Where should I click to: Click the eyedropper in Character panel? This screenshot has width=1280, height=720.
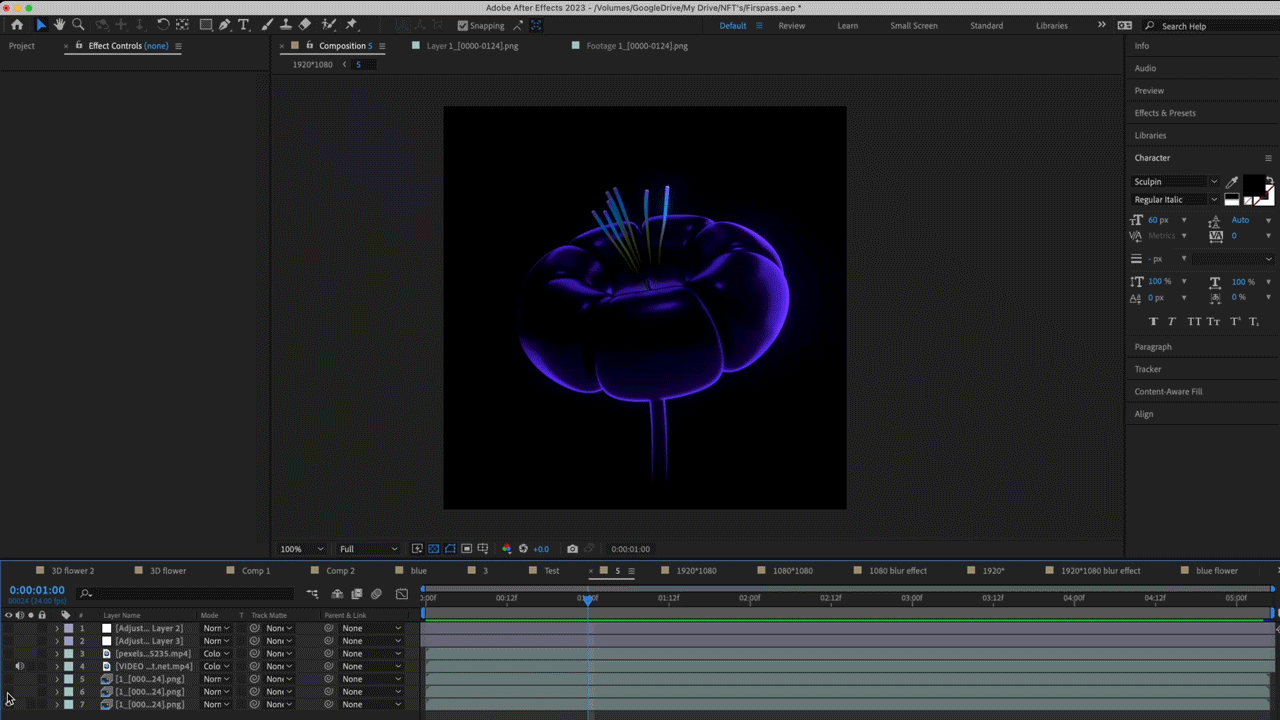coord(1232,182)
